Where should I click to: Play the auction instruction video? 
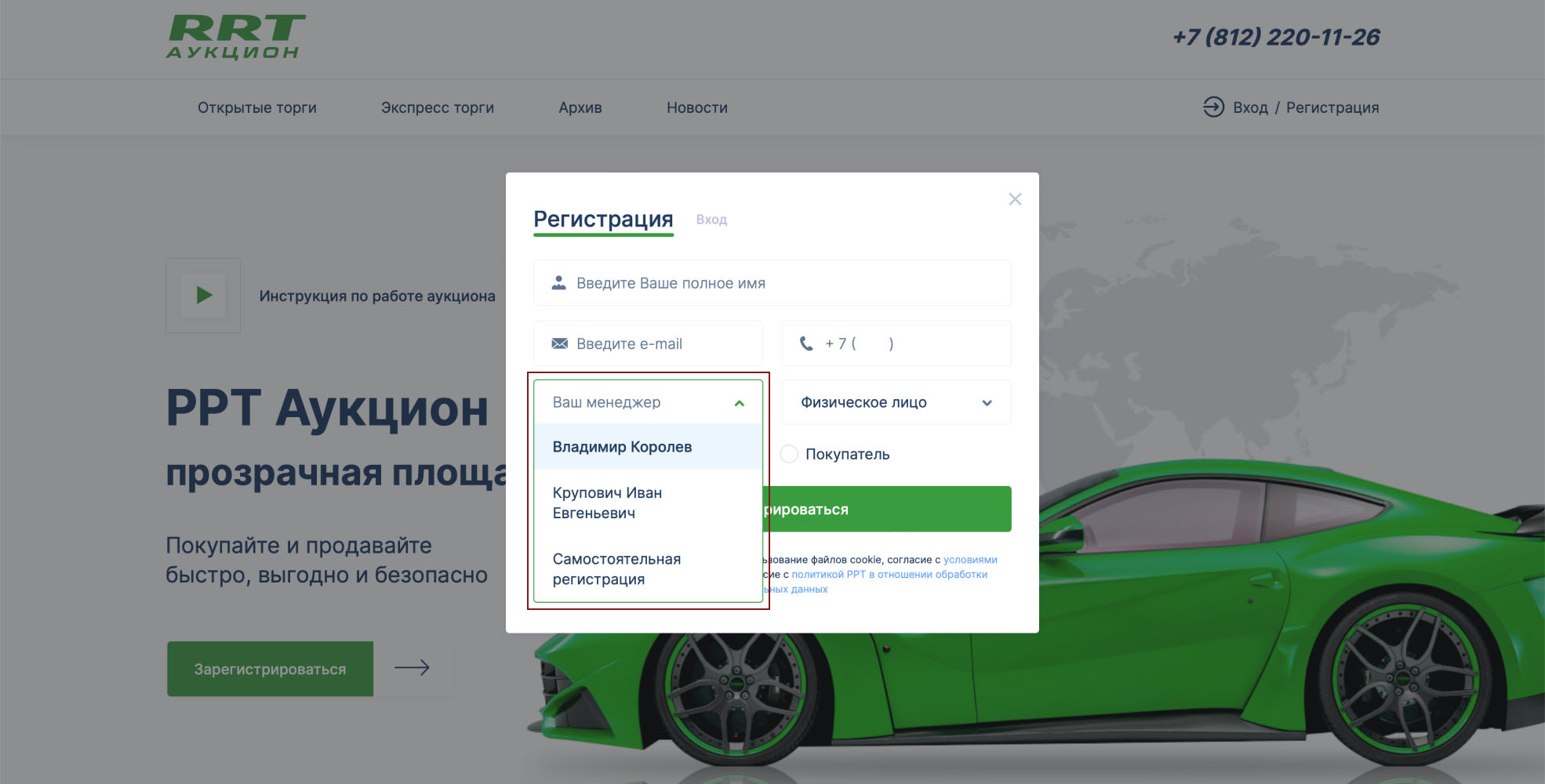pos(203,296)
